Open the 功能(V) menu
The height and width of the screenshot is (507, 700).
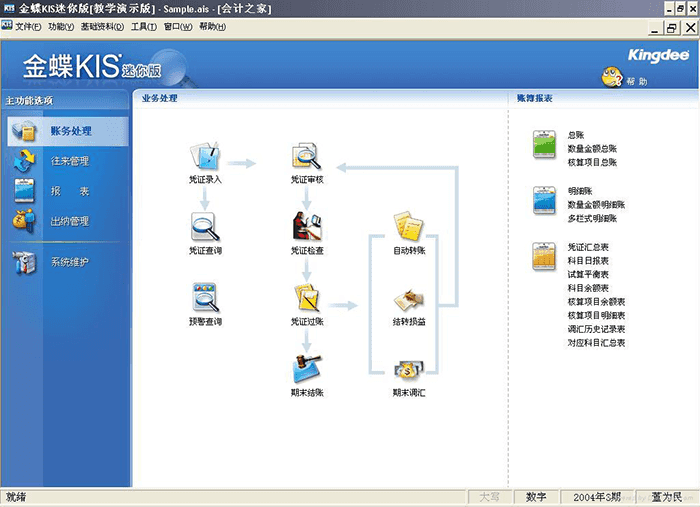(x=61, y=27)
